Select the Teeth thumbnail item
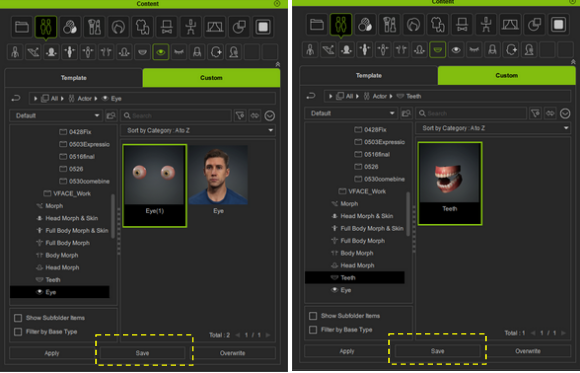This screenshot has height=373, width=580. pyautogui.click(x=450, y=184)
